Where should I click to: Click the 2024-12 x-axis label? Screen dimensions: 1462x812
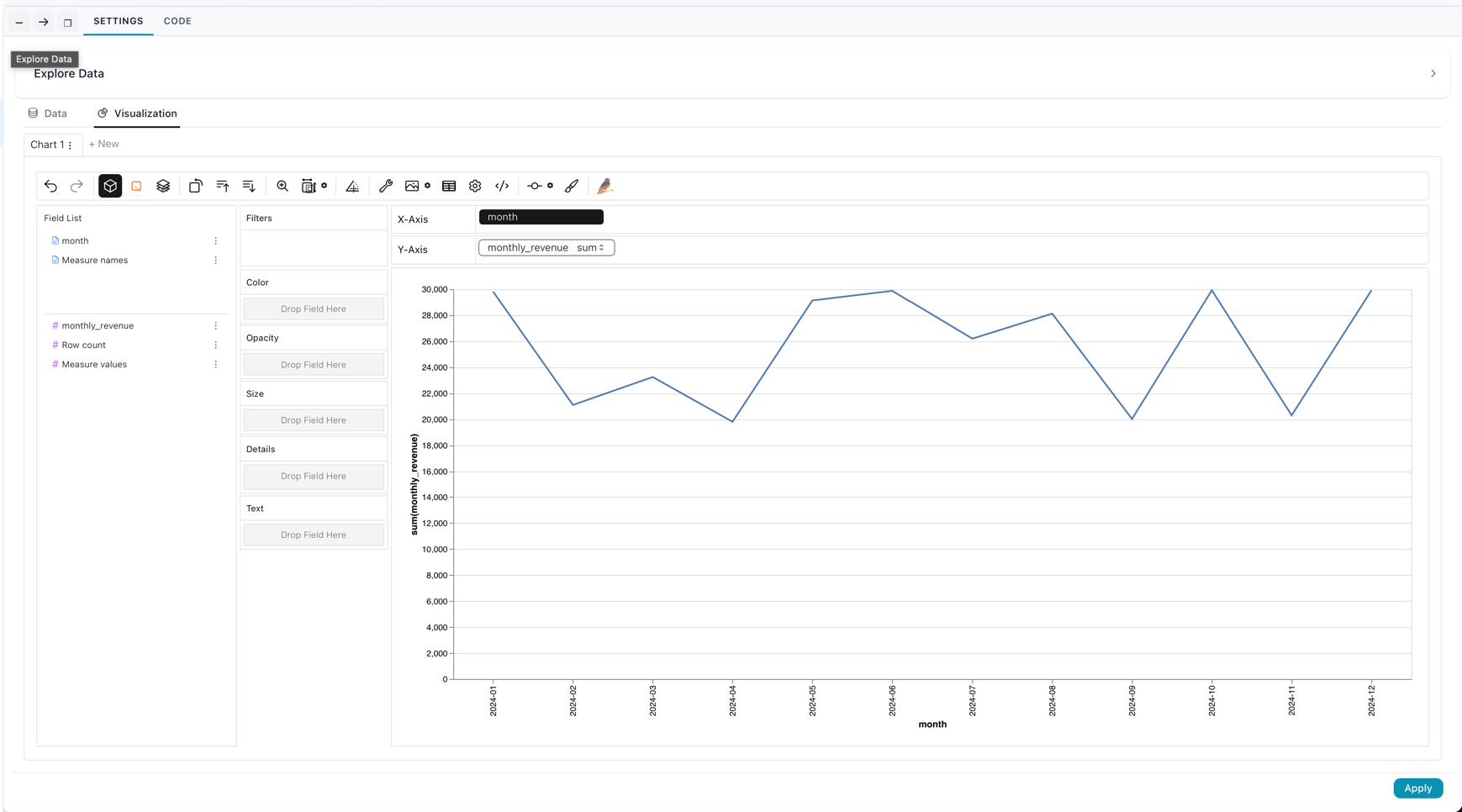click(1371, 700)
